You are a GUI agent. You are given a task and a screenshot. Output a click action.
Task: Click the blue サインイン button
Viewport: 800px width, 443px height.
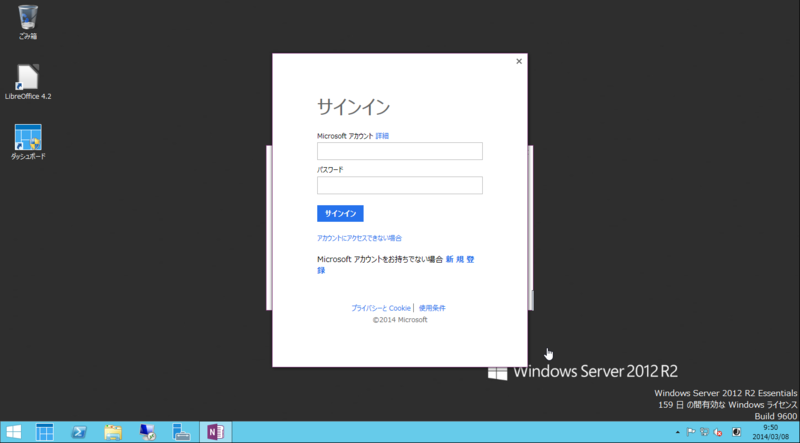click(x=340, y=213)
